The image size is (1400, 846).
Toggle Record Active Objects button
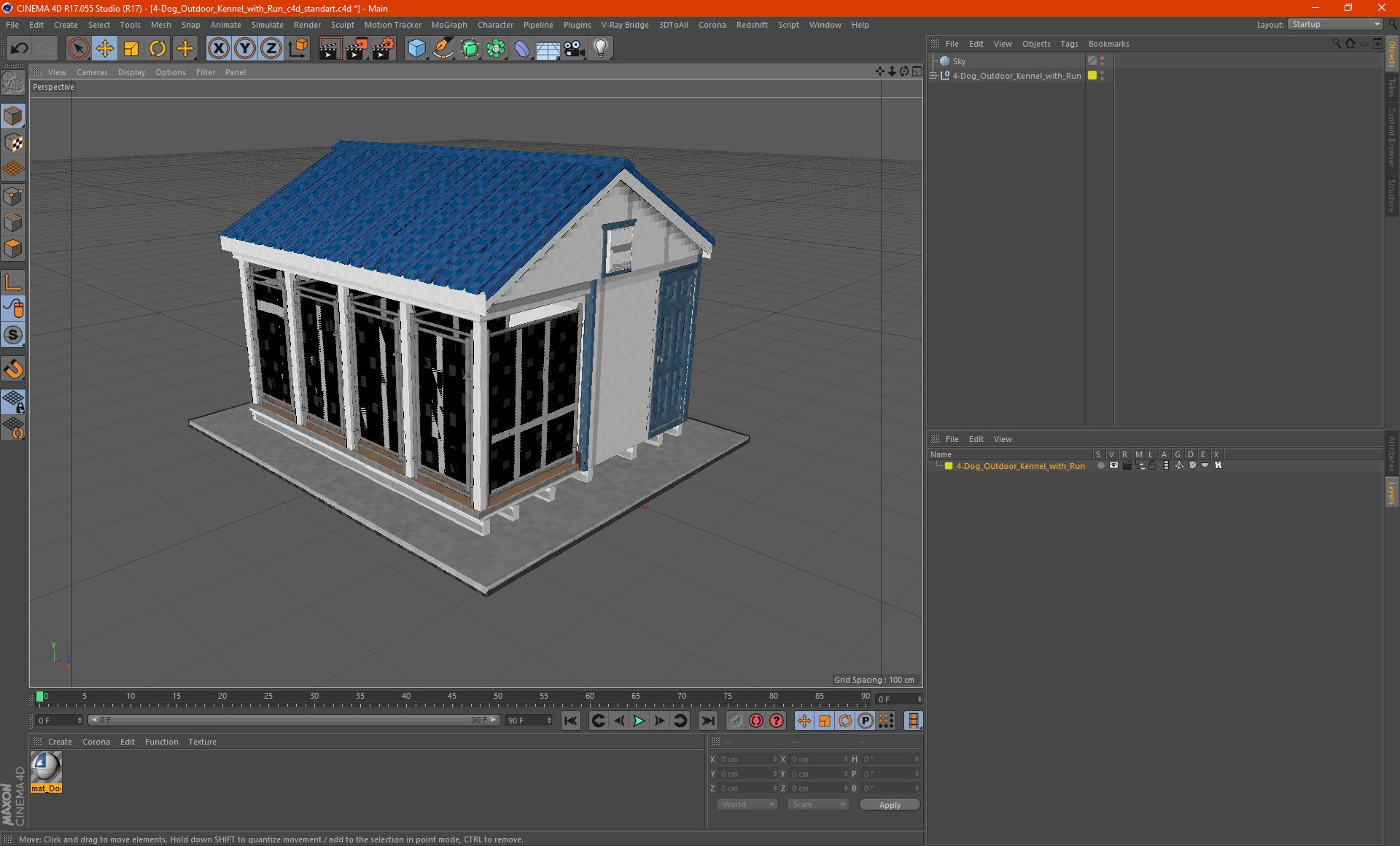735,721
